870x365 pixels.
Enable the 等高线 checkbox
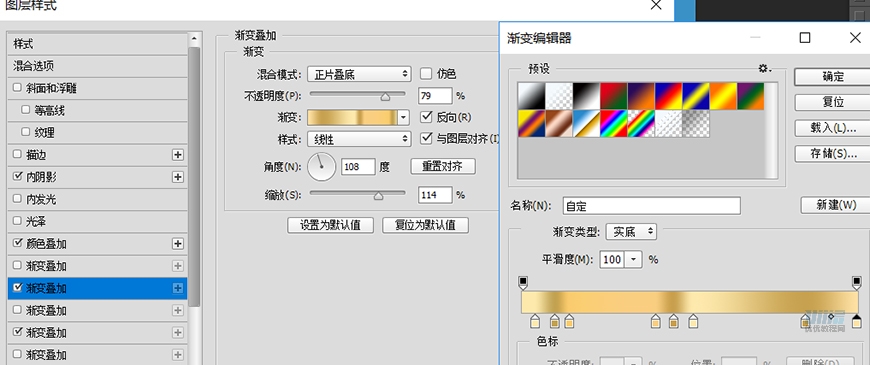click(x=25, y=110)
